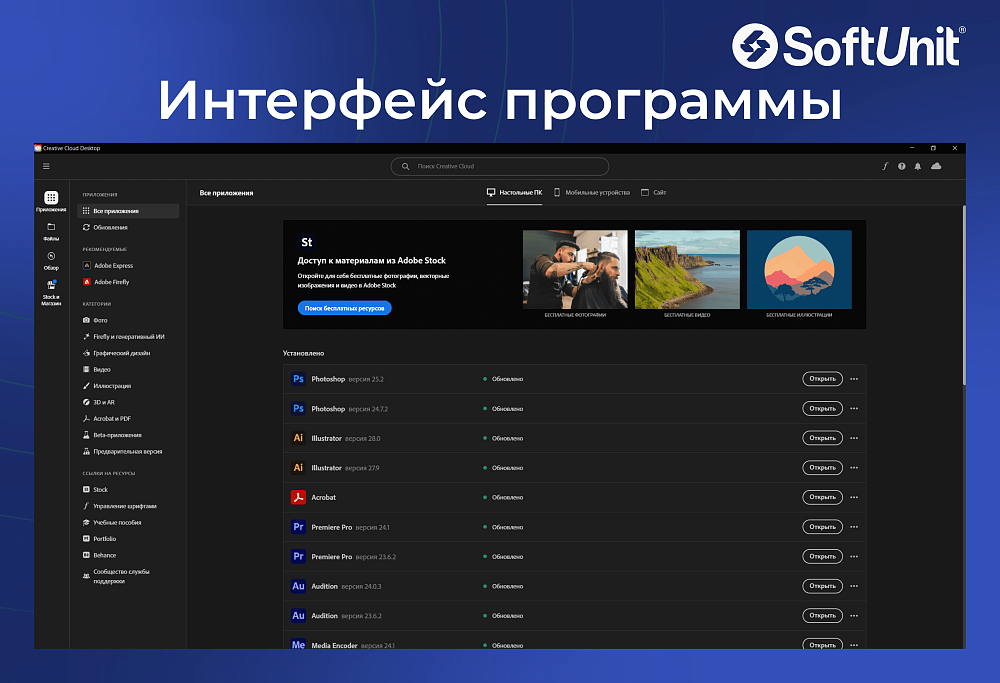Open the mountain illustration thumbnail

tap(799, 270)
